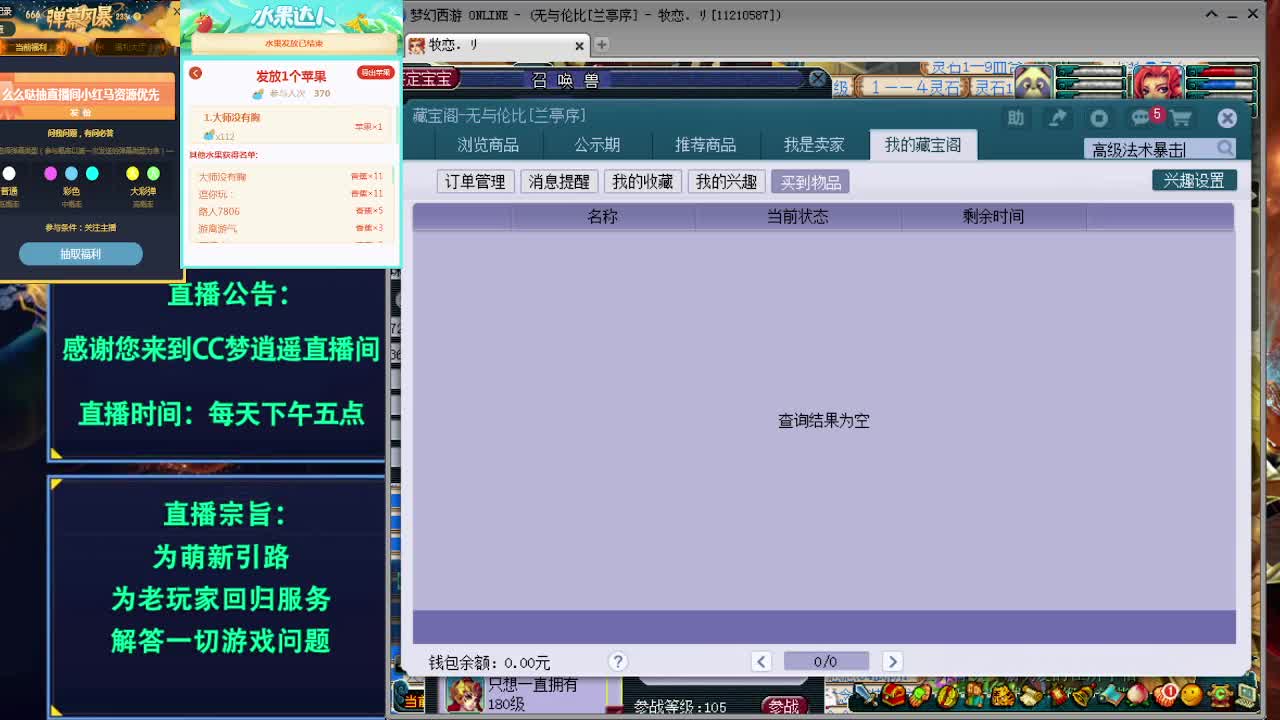Switch to 推荐商品 tab
Image resolution: width=1280 pixels, height=720 pixels.
(705, 145)
